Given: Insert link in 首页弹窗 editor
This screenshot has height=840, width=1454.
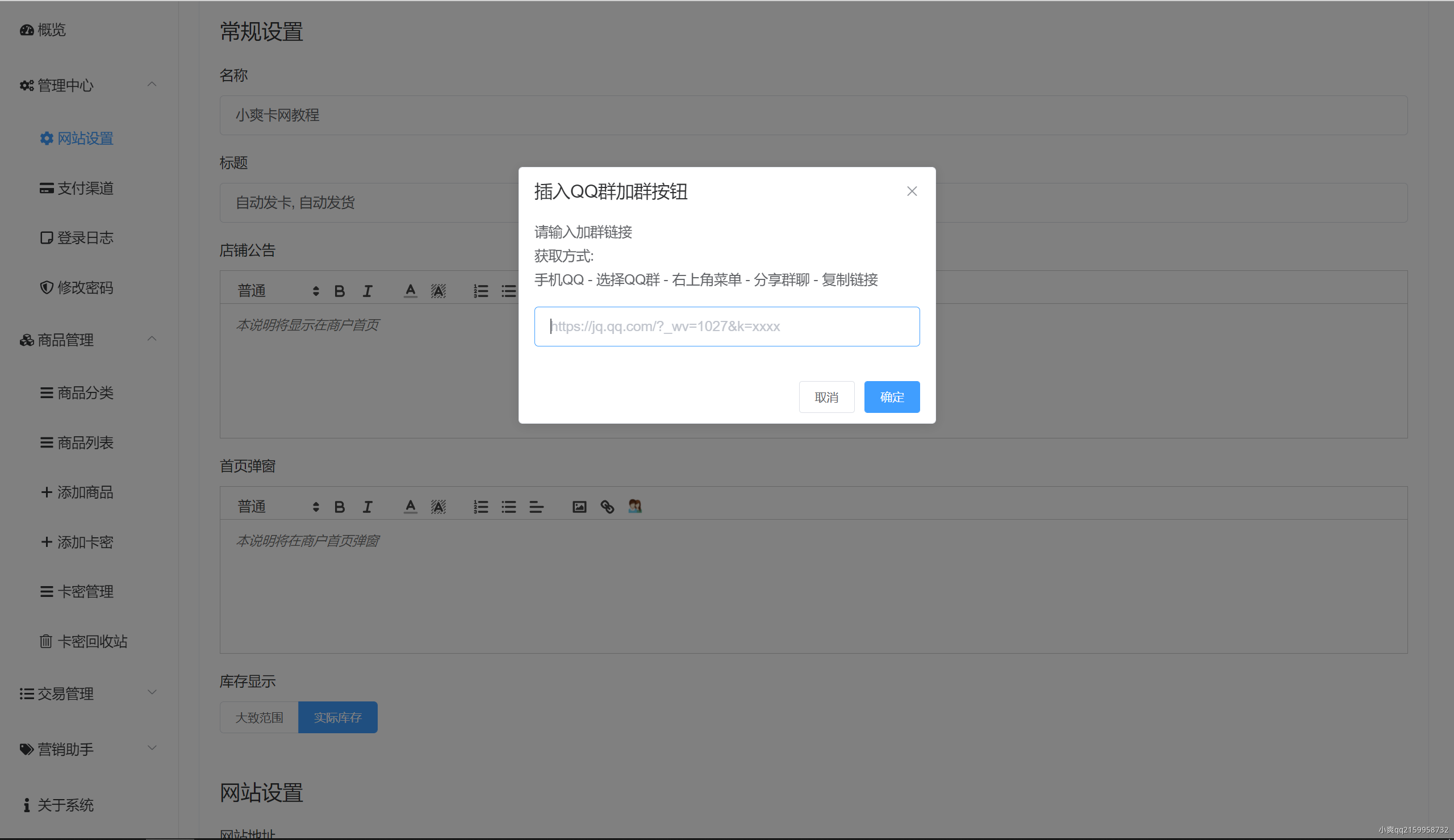Looking at the screenshot, I should tap(607, 507).
